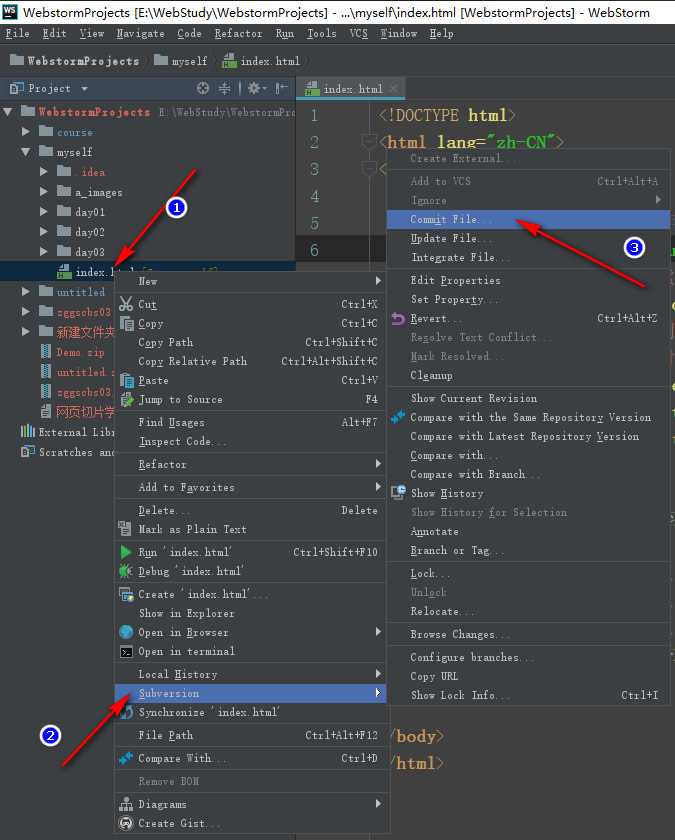This screenshot has width=675, height=840.
Task: Click the Open in Browser globe icon
Action: [x=126, y=632]
